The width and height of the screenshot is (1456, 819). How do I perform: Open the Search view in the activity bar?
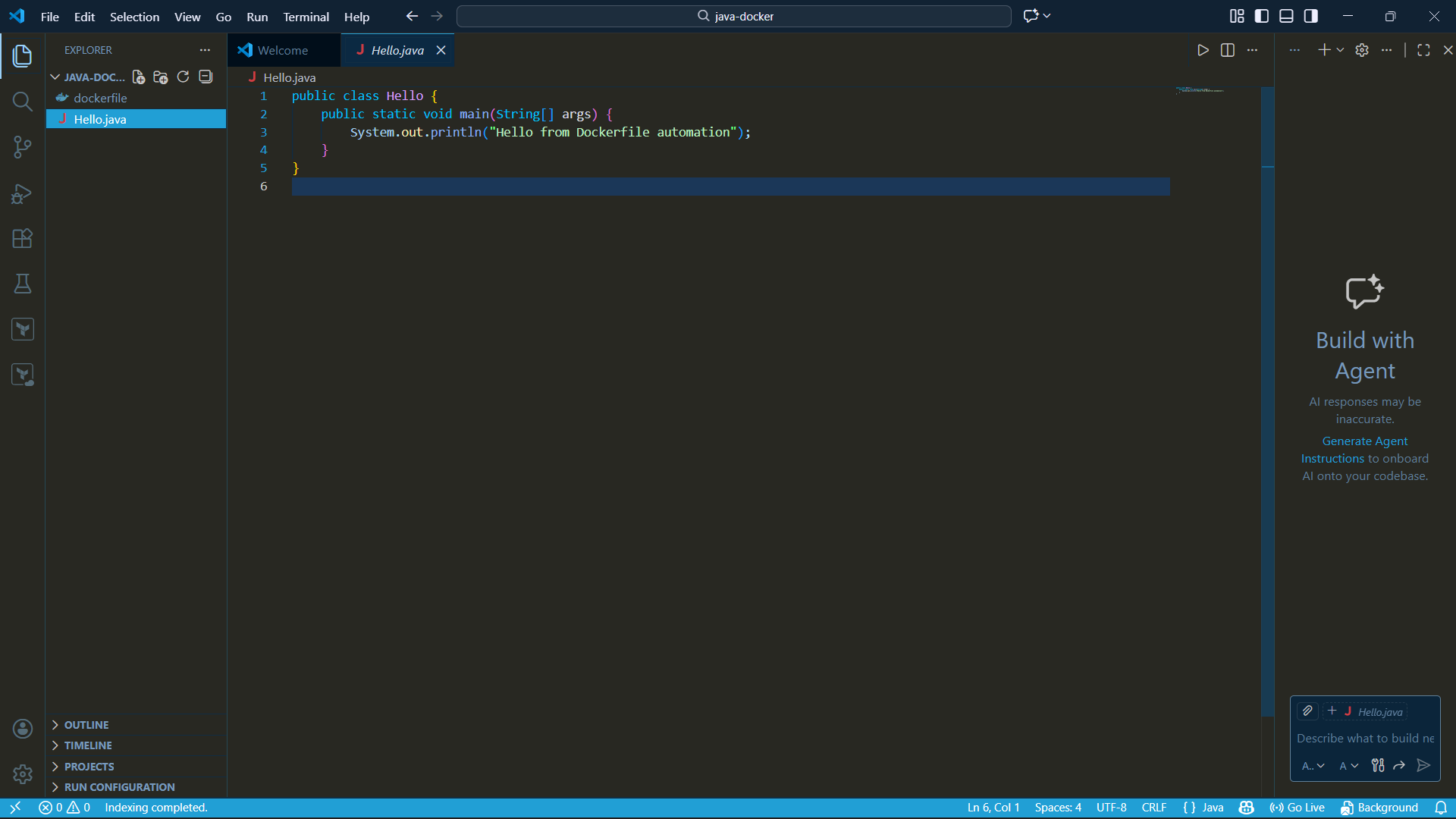[22, 101]
